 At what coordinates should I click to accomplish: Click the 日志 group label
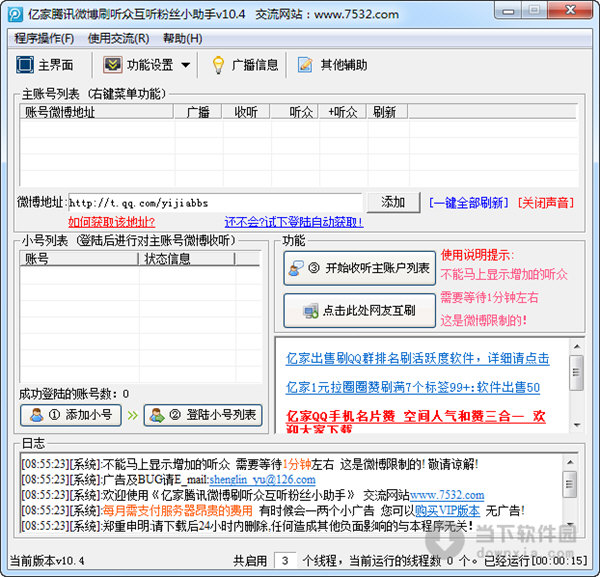(x=33, y=443)
